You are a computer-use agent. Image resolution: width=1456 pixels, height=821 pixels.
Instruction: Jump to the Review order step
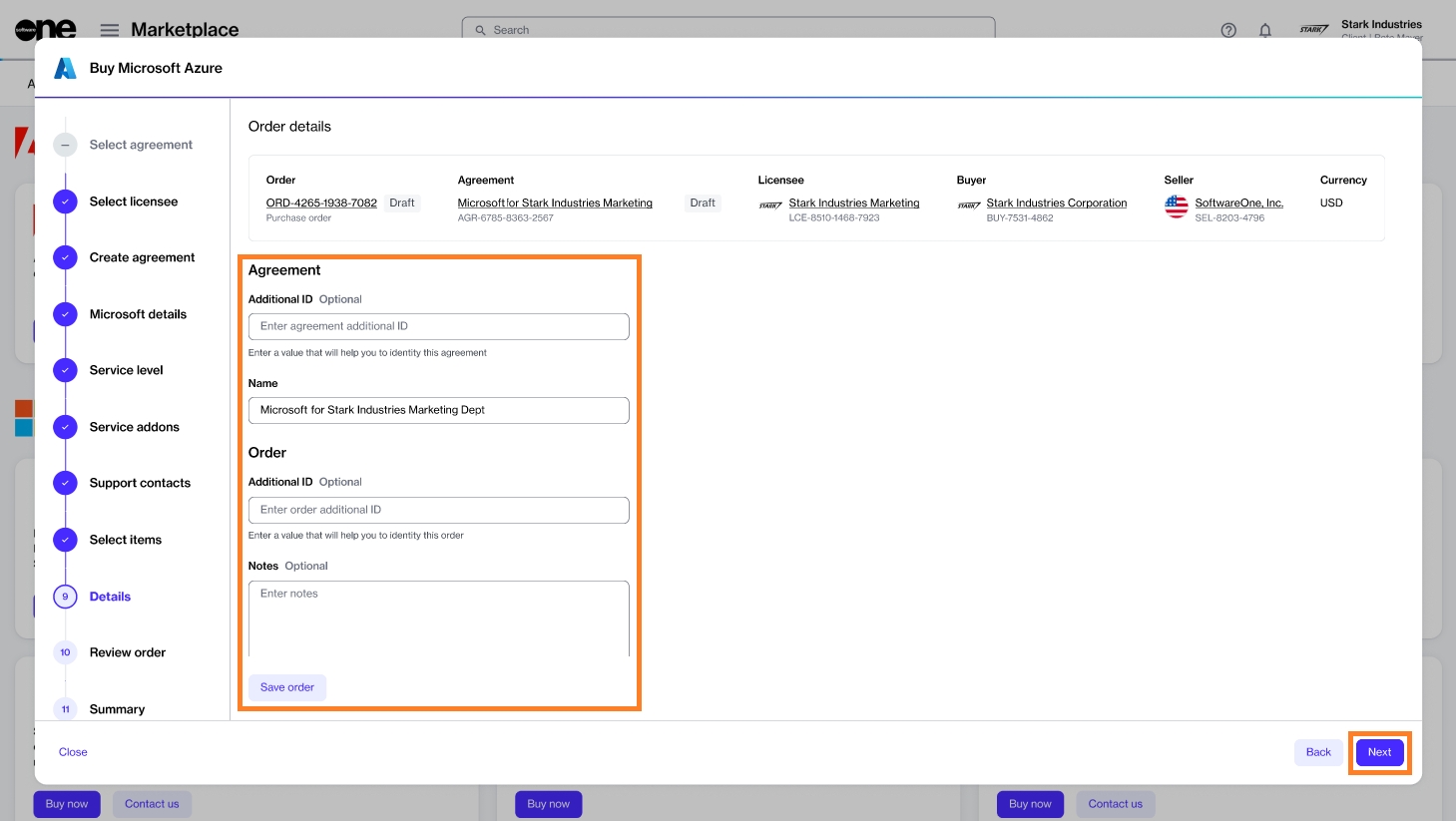coord(128,652)
